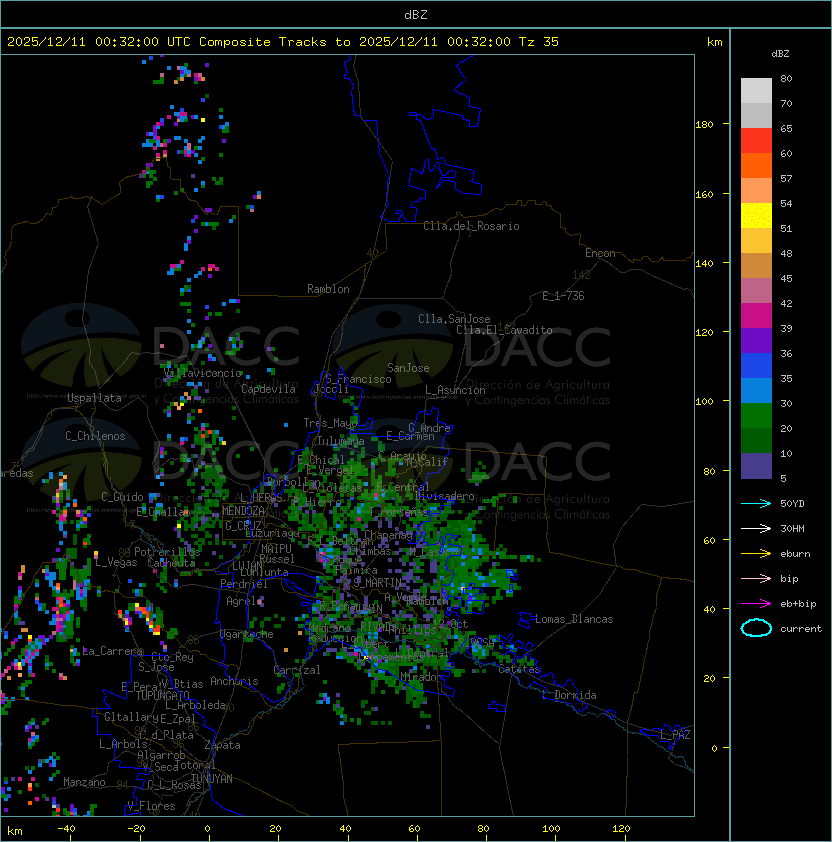Click the 'Catitas' map label

(519, 669)
